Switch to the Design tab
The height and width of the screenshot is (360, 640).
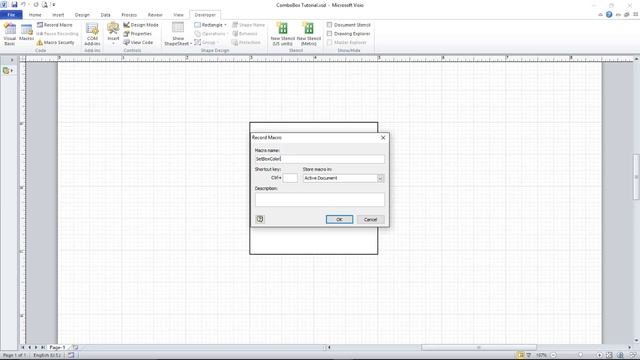coord(82,15)
